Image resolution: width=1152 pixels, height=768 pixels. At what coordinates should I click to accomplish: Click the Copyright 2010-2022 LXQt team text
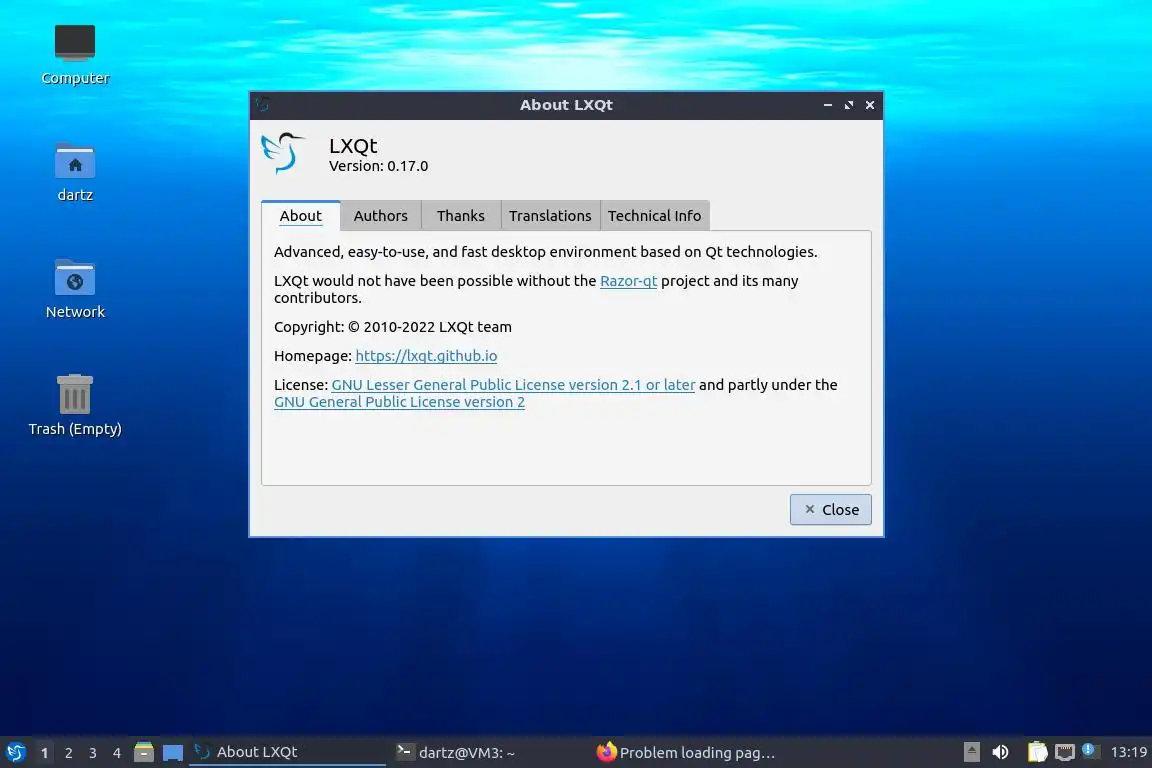pyautogui.click(x=393, y=327)
